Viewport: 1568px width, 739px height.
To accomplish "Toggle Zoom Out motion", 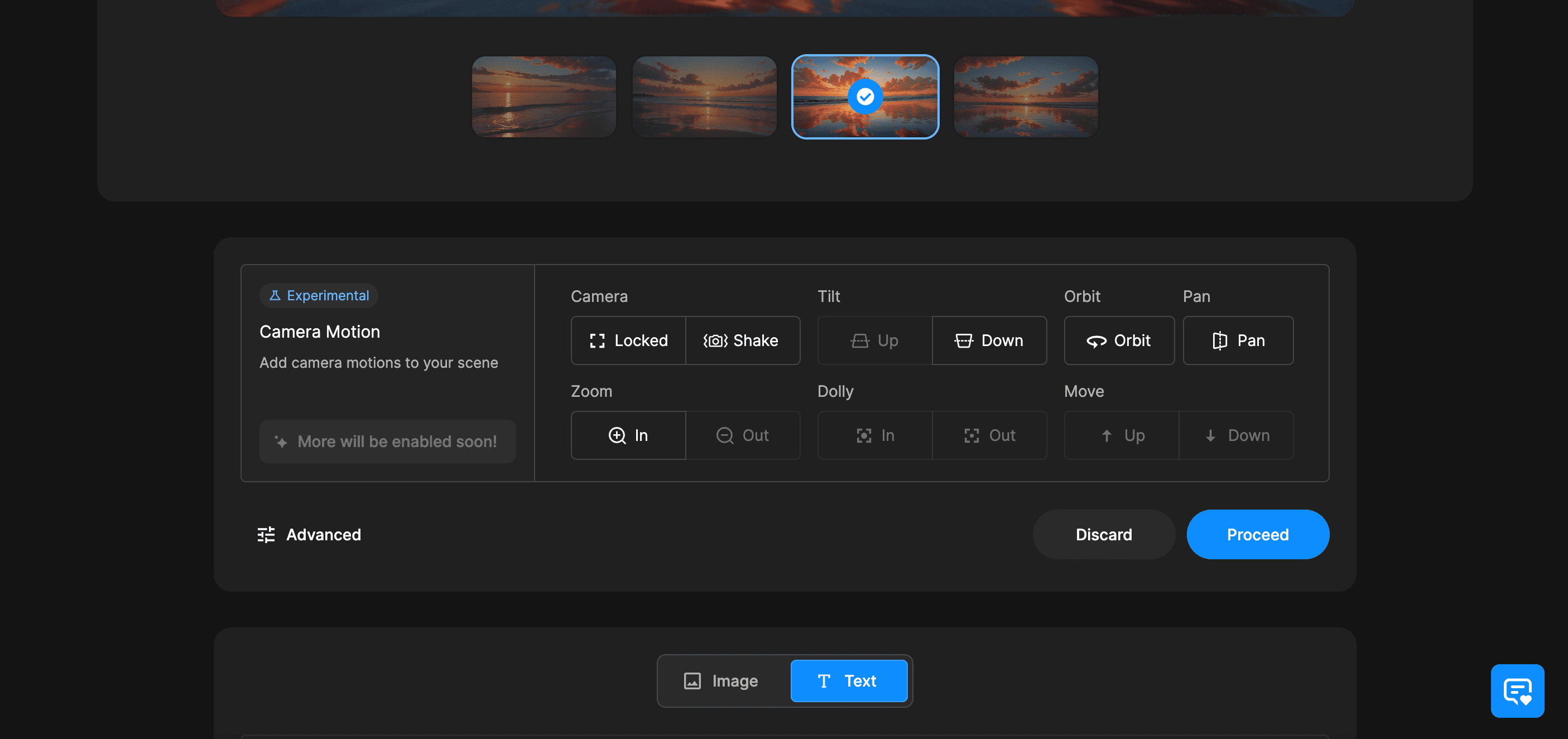I will [743, 435].
